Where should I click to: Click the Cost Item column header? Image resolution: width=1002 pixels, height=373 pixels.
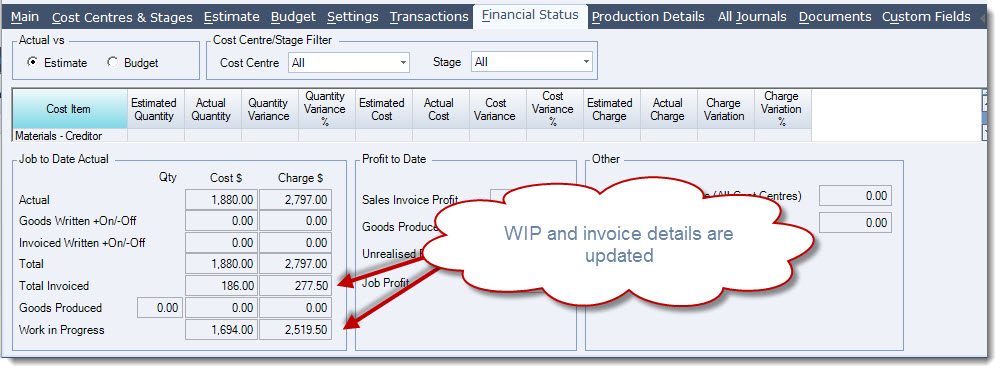[70, 109]
